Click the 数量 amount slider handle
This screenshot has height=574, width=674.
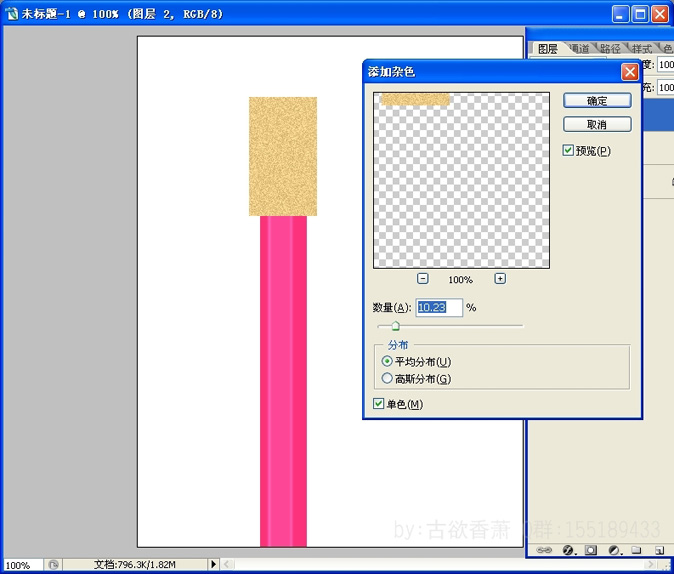[x=395, y=326]
